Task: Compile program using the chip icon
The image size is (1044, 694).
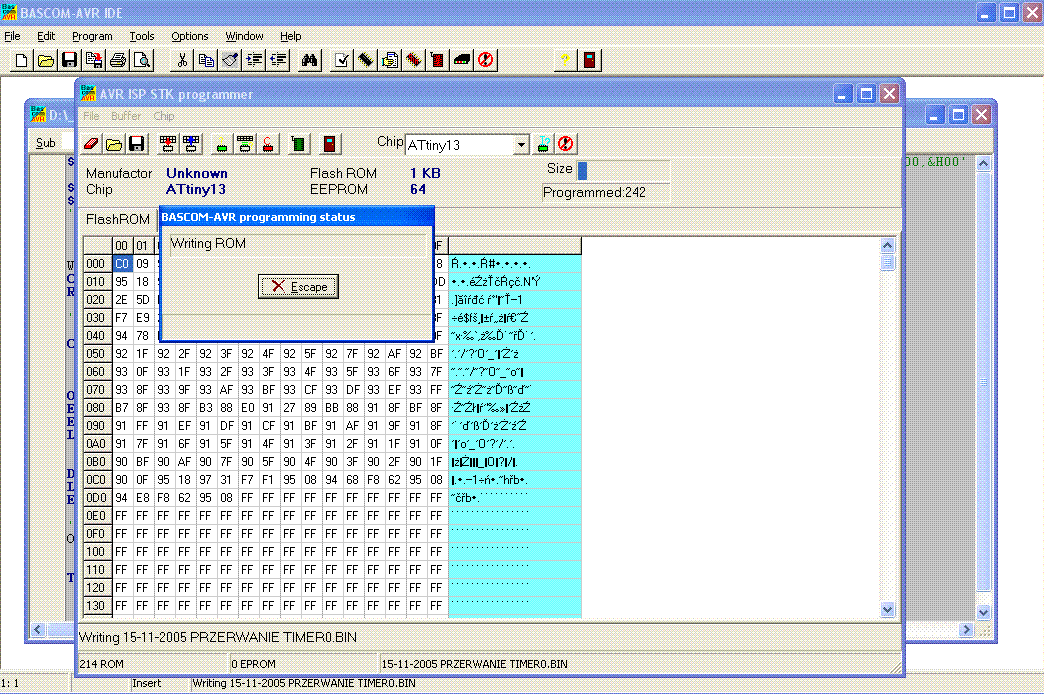Action: (x=366, y=61)
